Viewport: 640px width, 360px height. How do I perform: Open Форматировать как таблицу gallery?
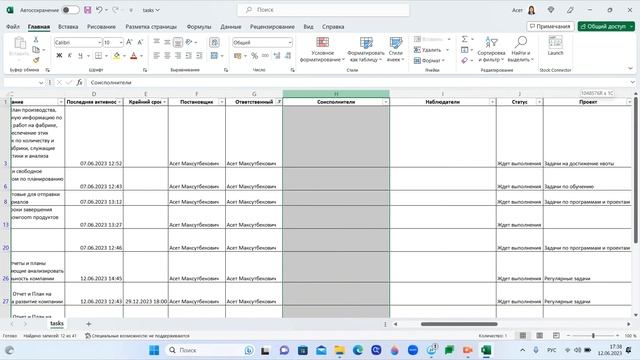366,49
